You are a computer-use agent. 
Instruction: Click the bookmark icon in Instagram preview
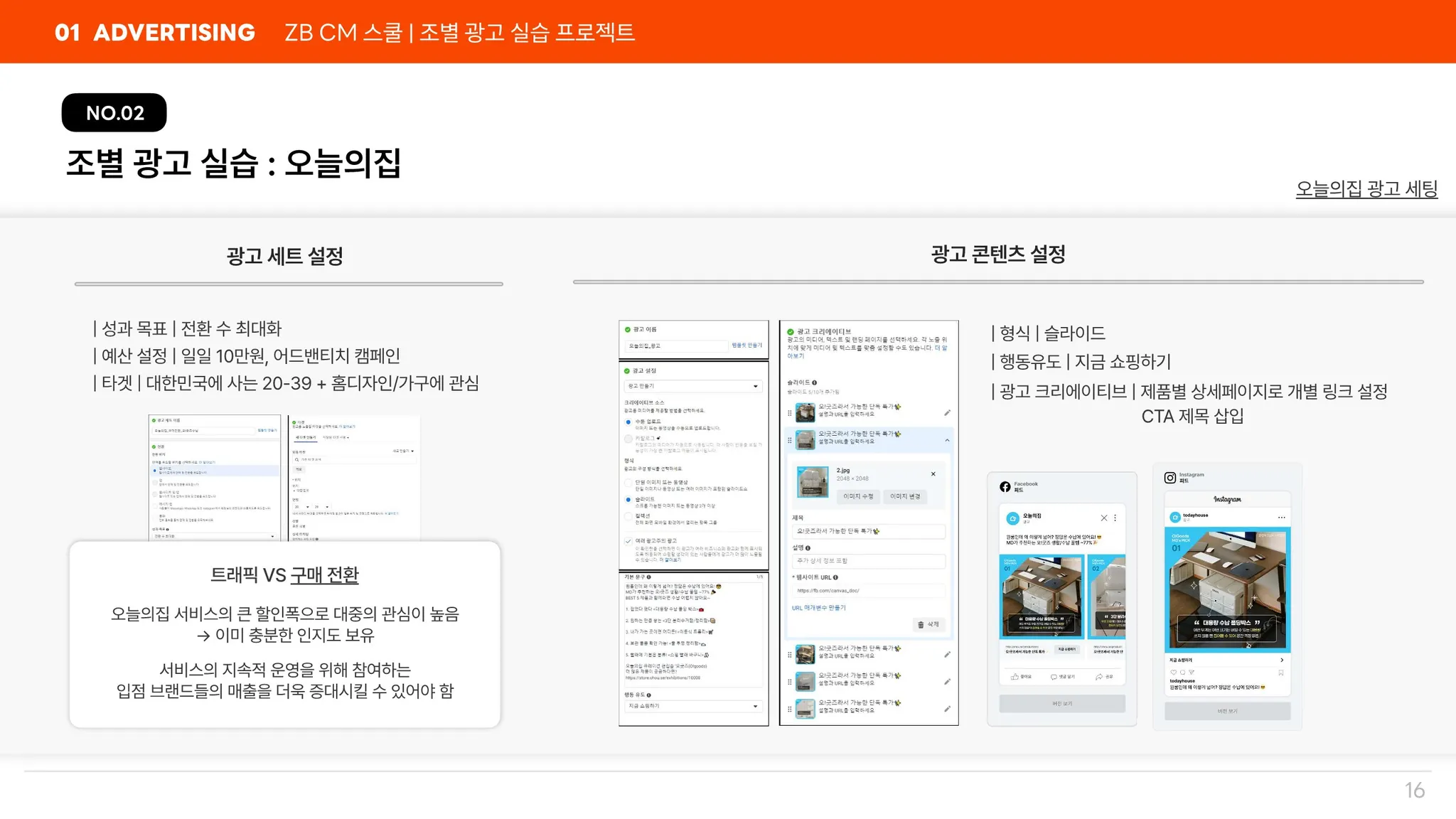1281,673
